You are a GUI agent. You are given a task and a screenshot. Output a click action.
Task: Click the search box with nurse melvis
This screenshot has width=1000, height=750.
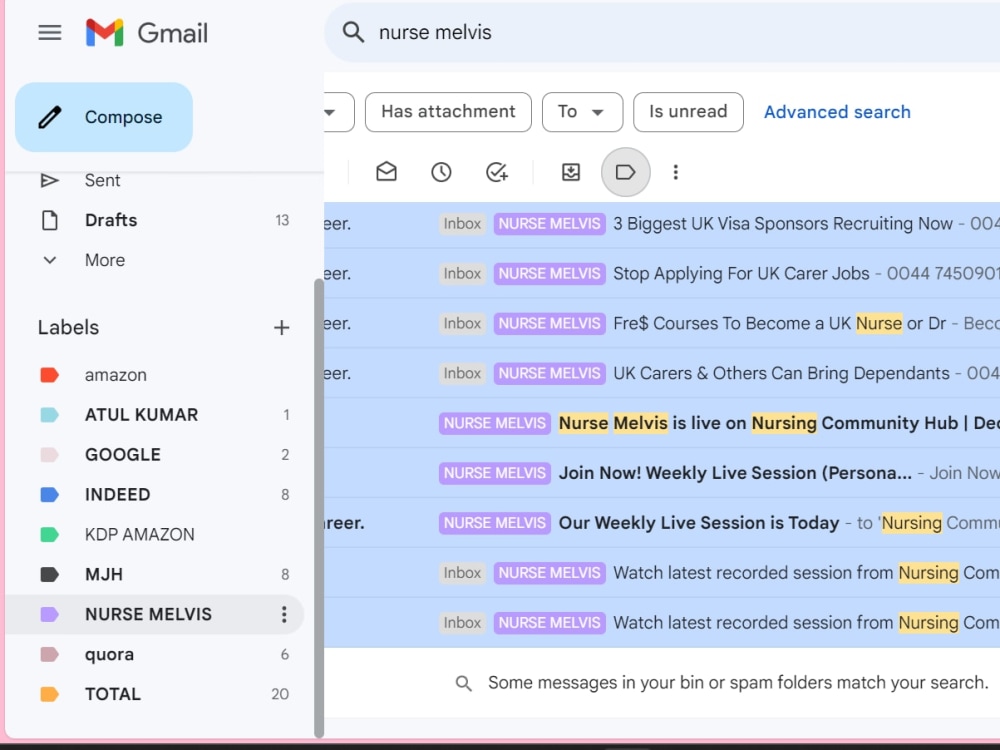661,33
